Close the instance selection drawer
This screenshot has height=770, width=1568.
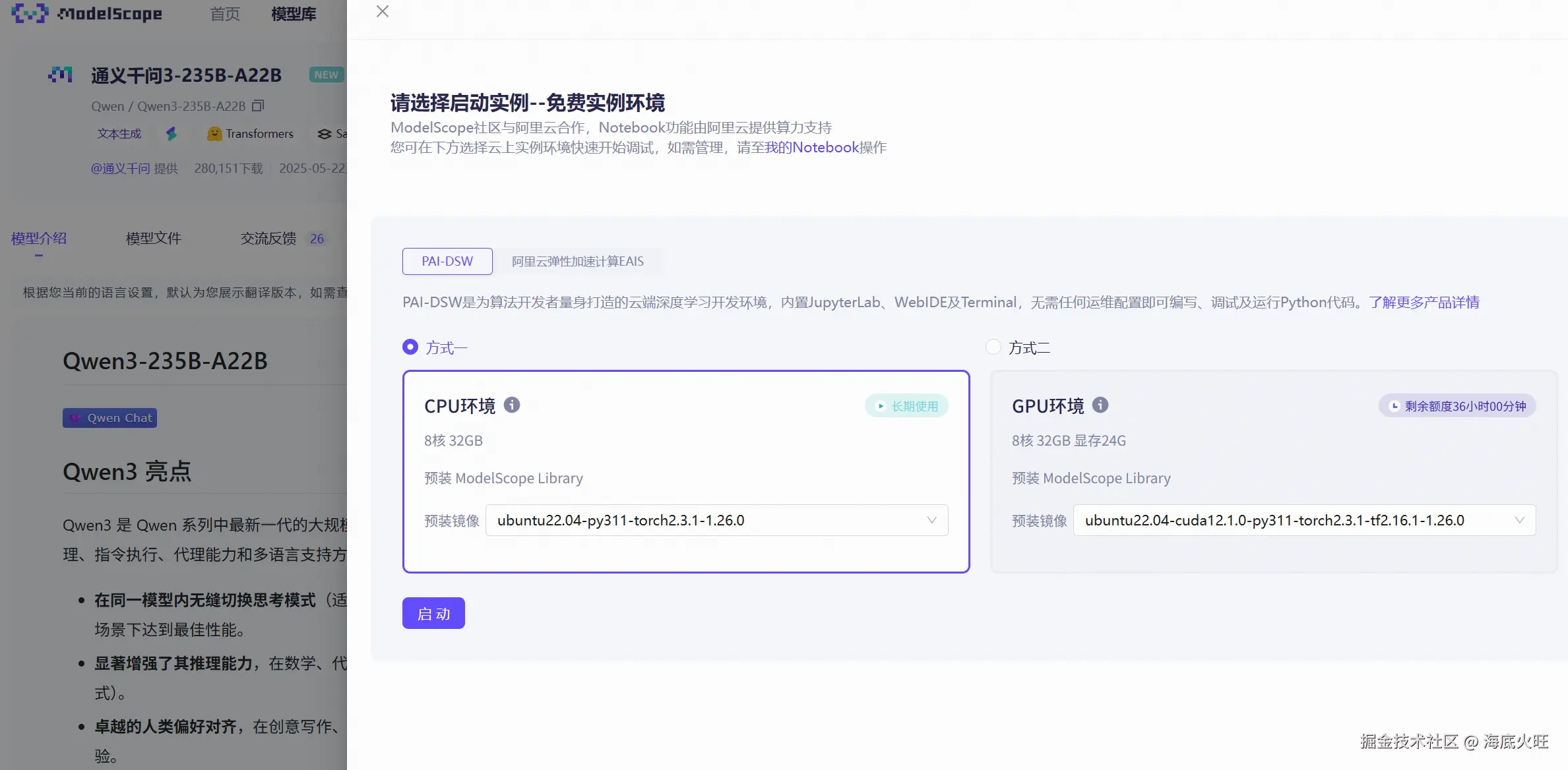tap(383, 11)
